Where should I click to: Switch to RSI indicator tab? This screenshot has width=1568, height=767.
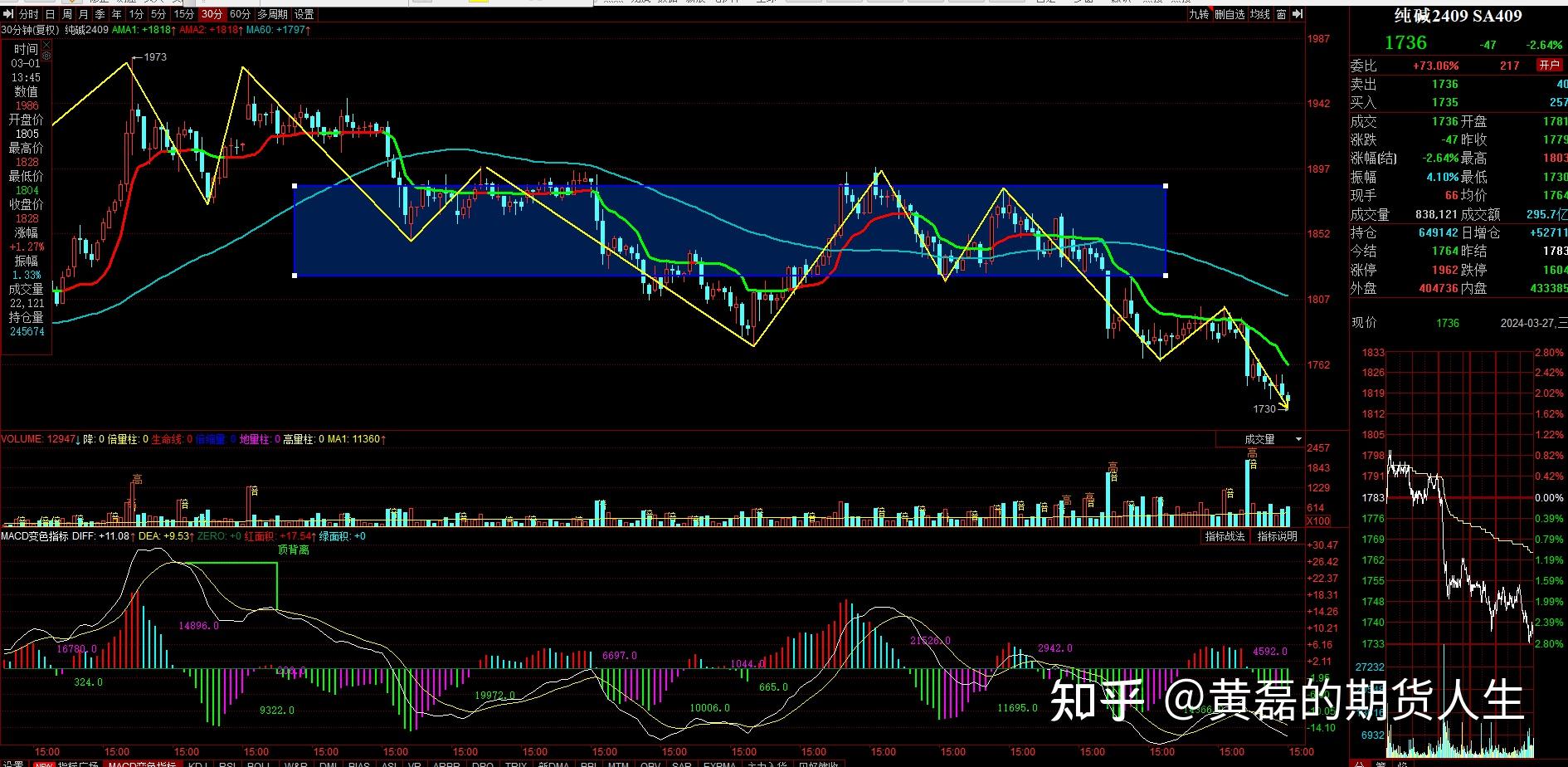tap(228, 764)
